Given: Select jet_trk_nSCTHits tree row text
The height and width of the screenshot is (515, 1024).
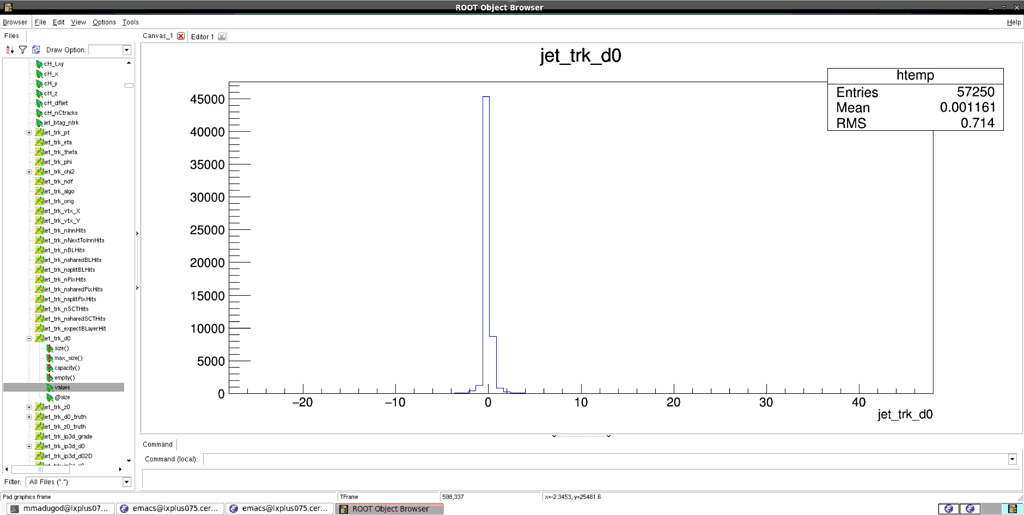Looking at the screenshot, I should [67, 309].
